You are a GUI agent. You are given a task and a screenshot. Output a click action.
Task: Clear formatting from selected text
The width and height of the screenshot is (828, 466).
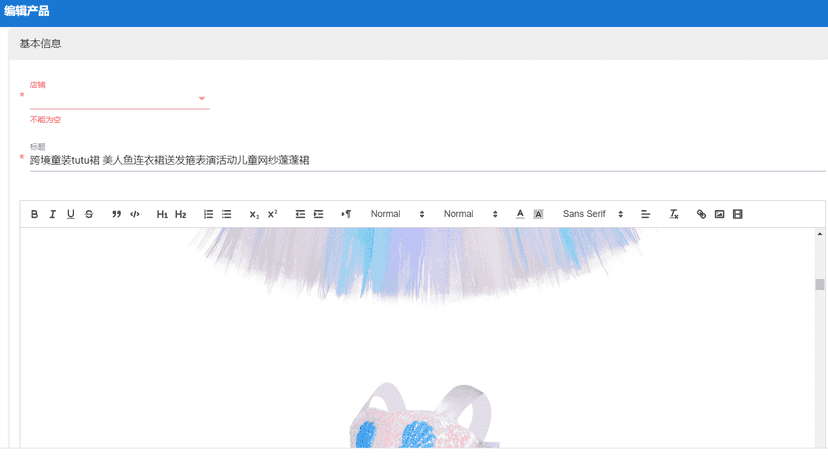(x=674, y=214)
